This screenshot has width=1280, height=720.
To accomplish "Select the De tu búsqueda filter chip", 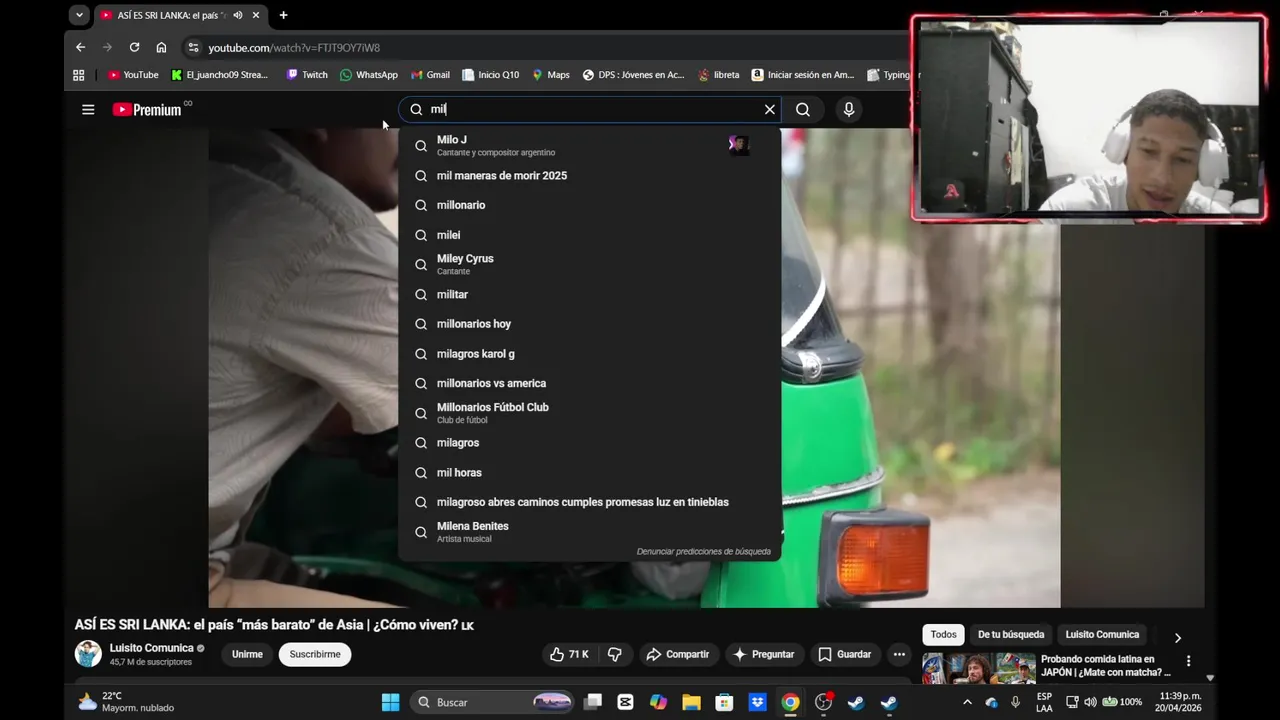I will (1011, 635).
